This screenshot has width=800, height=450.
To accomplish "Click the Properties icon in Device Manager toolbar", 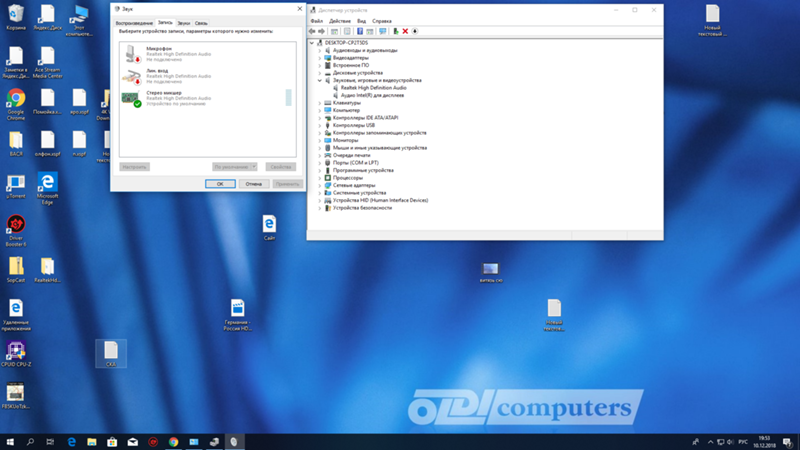I will click(x=347, y=31).
